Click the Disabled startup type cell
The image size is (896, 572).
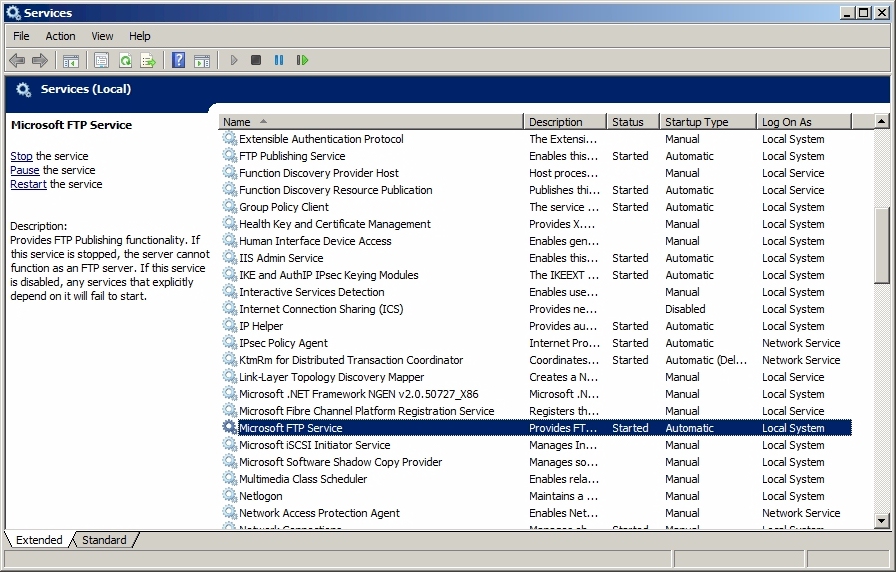(x=685, y=309)
